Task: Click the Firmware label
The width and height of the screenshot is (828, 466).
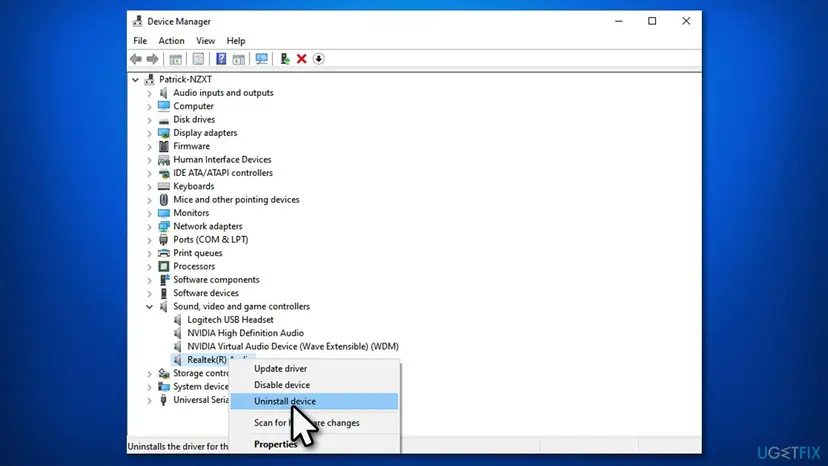Action: coord(191,146)
